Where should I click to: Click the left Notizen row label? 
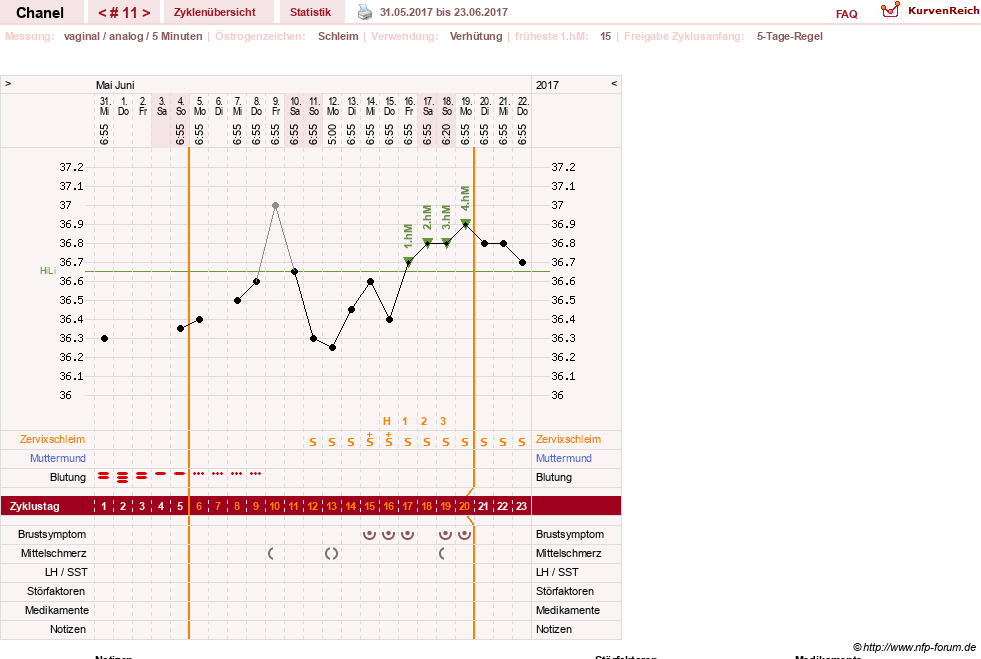point(68,629)
